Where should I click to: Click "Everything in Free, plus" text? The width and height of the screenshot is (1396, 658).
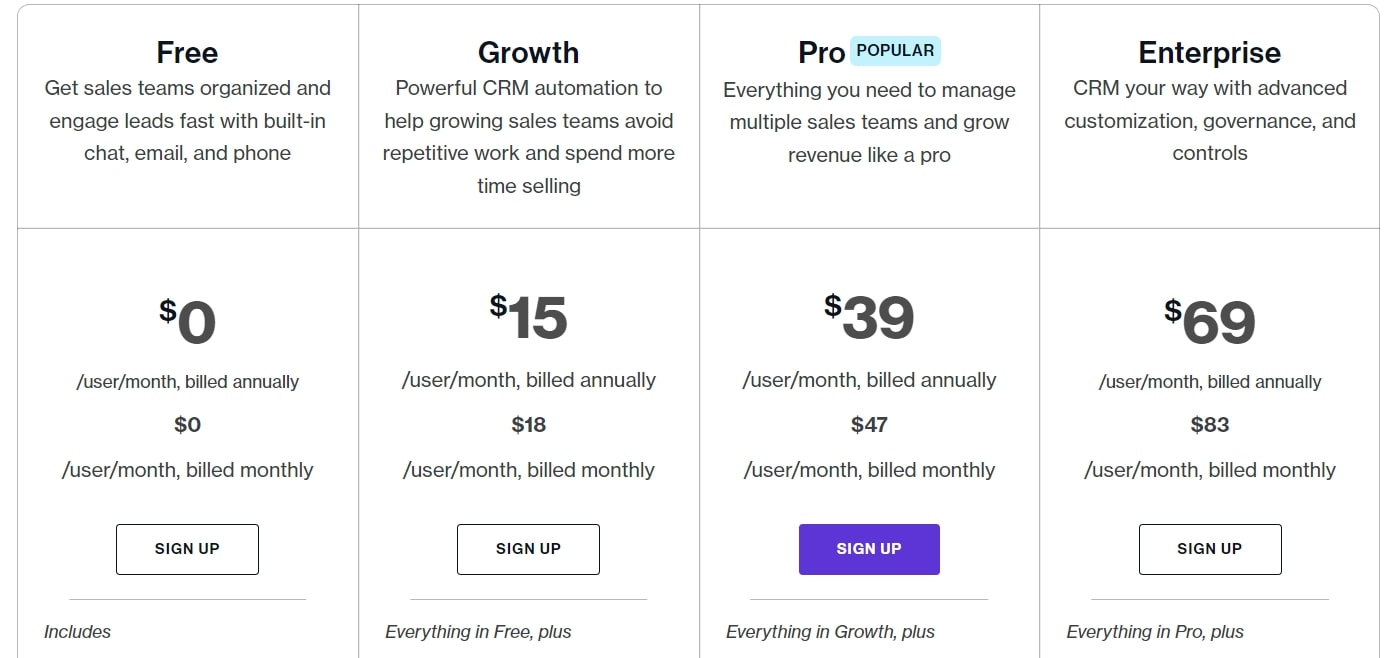(x=478, y=632)
